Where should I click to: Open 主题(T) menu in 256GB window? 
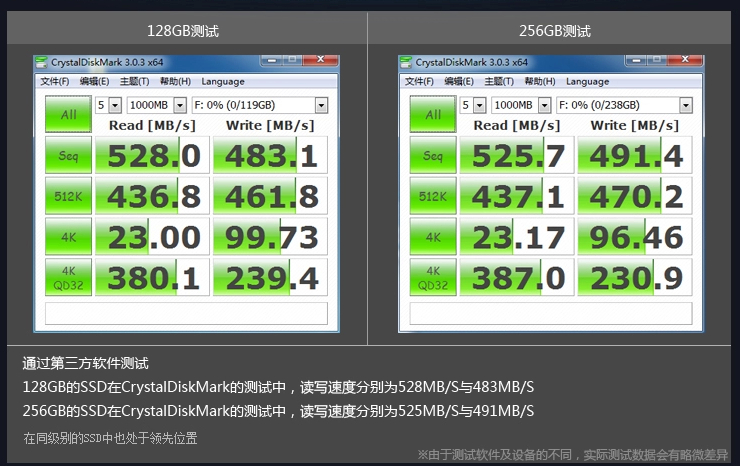coord(499,81)
